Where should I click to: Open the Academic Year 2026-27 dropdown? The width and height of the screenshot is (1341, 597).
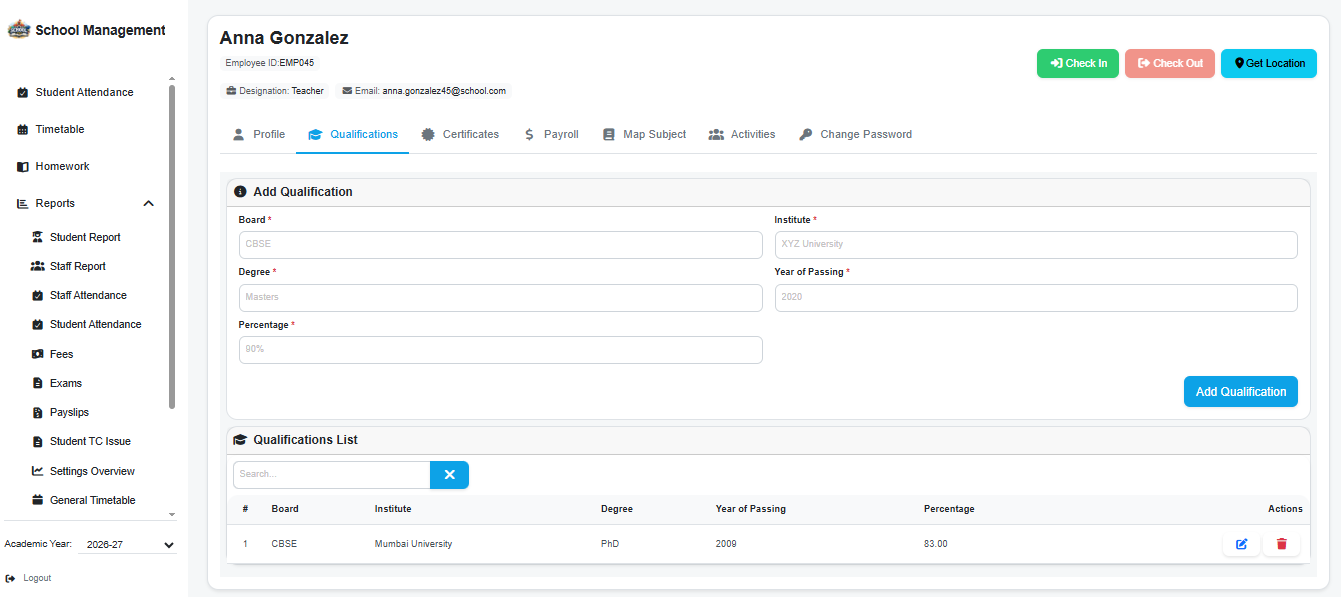tap(127, 545)
